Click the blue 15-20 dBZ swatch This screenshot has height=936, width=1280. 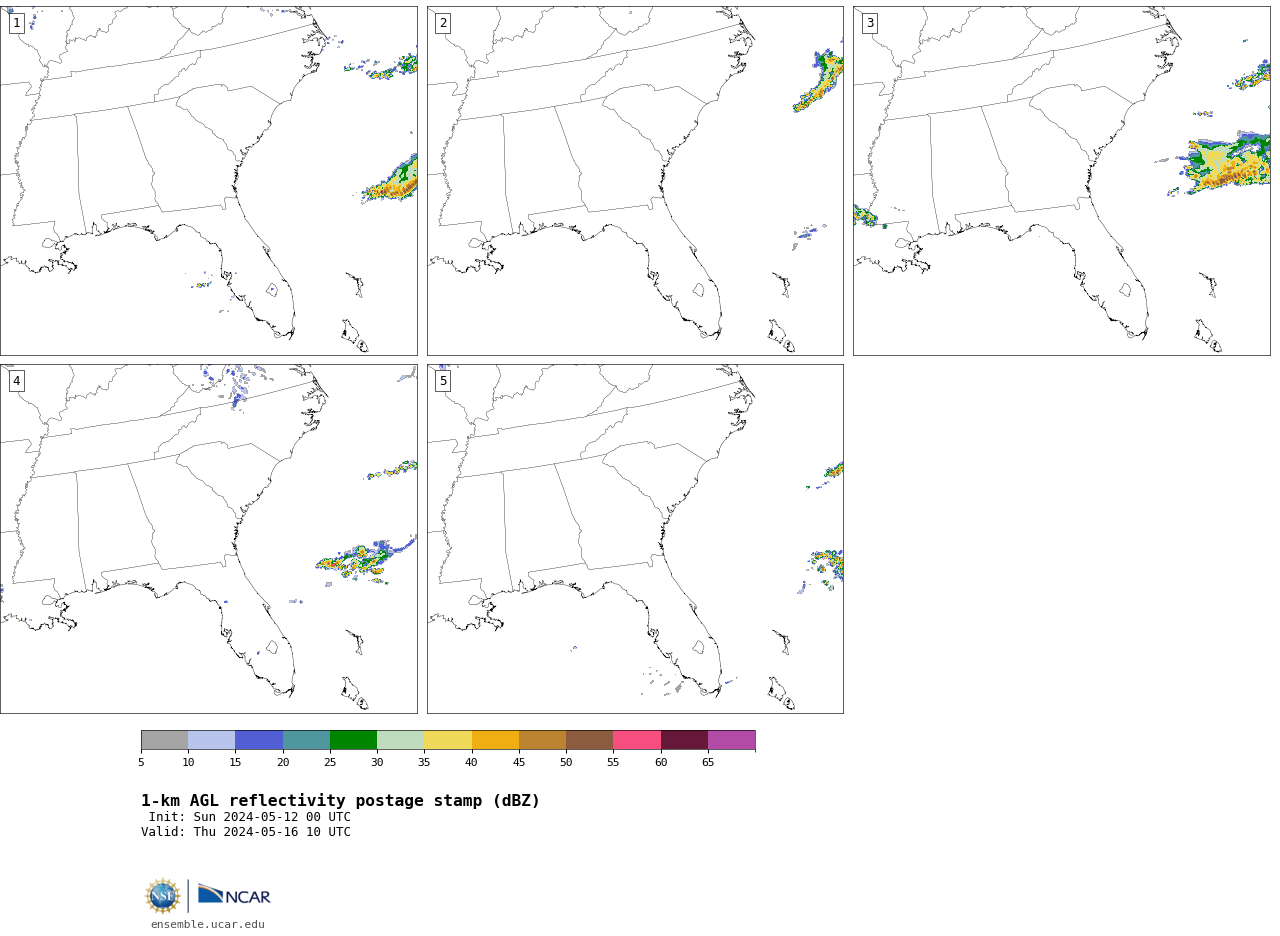click(x=259, y=740)
